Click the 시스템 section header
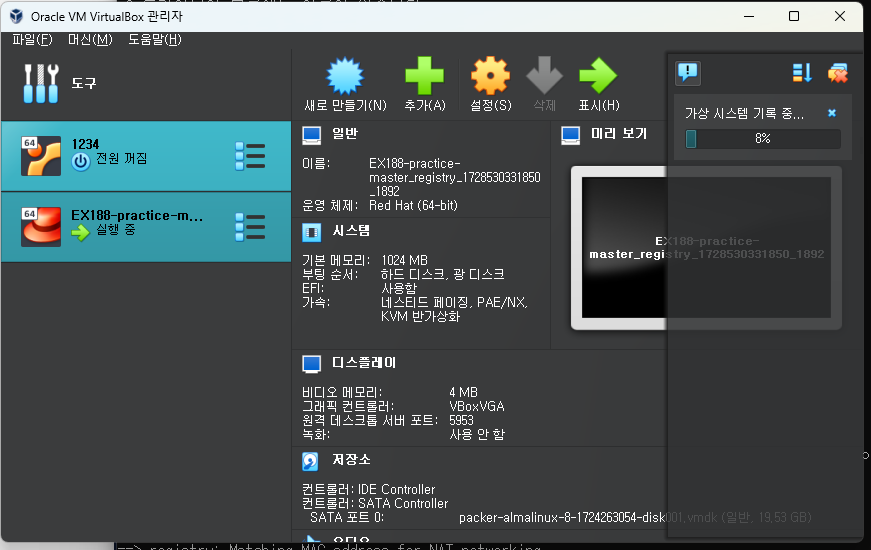This screenshot has height=550, width=871. pyautogui.click(x=351, y=231)
